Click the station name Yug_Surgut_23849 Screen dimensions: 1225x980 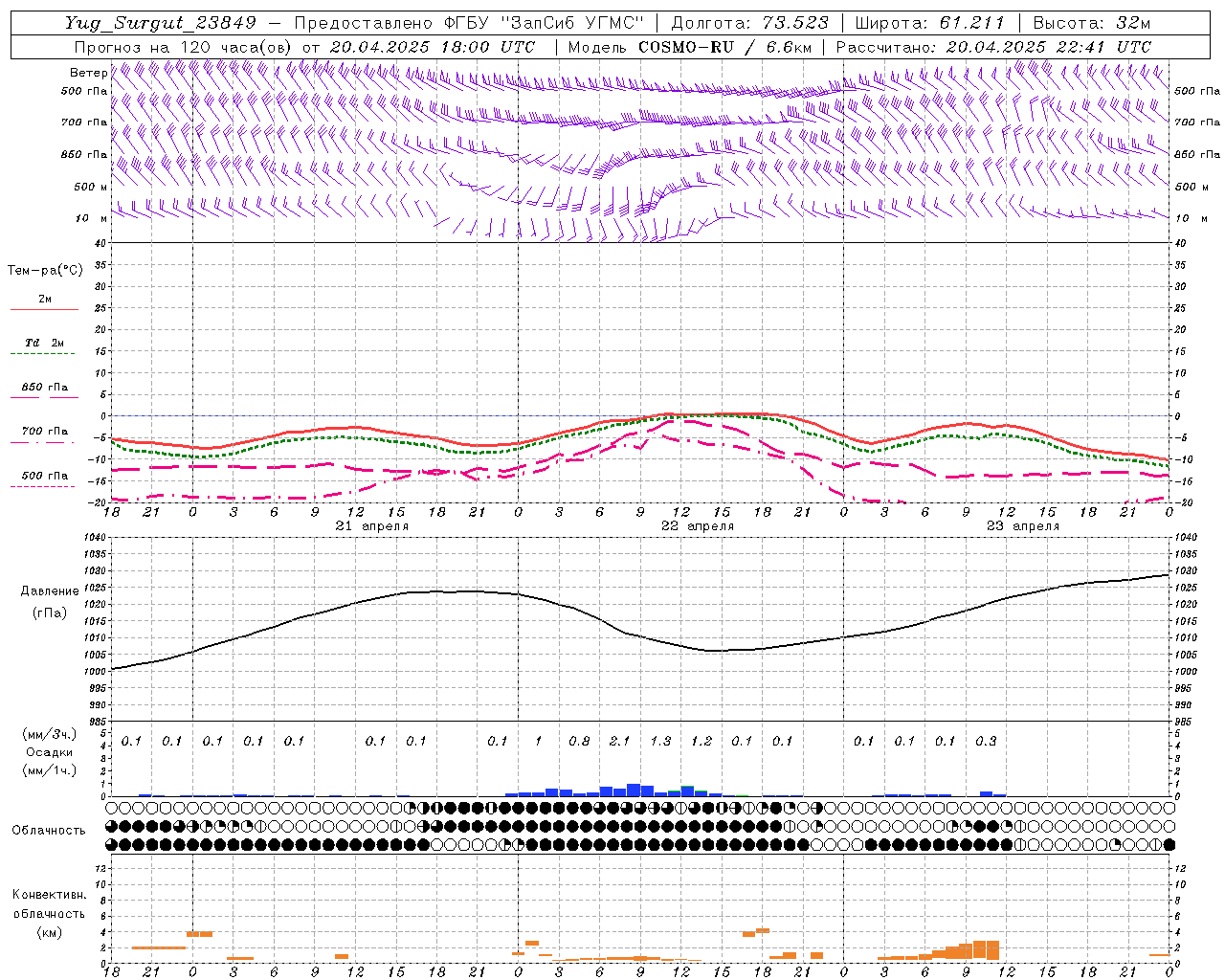pyautogui.click(x=161, y=23)
